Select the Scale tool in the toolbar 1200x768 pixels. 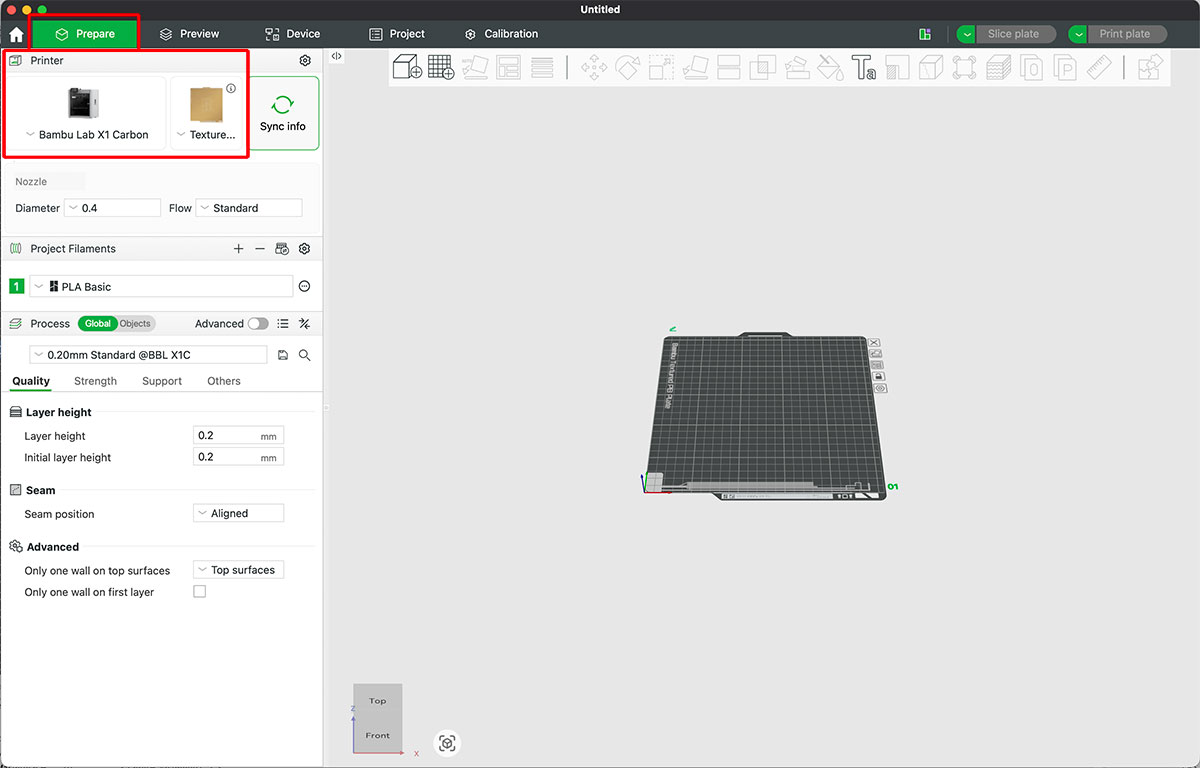point(660,67)
